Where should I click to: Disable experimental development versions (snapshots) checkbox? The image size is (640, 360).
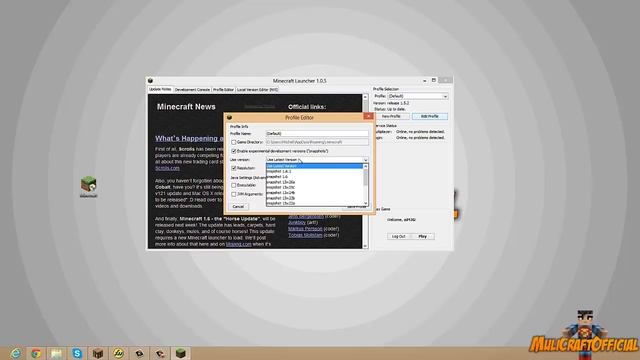(x=233, y=151)
